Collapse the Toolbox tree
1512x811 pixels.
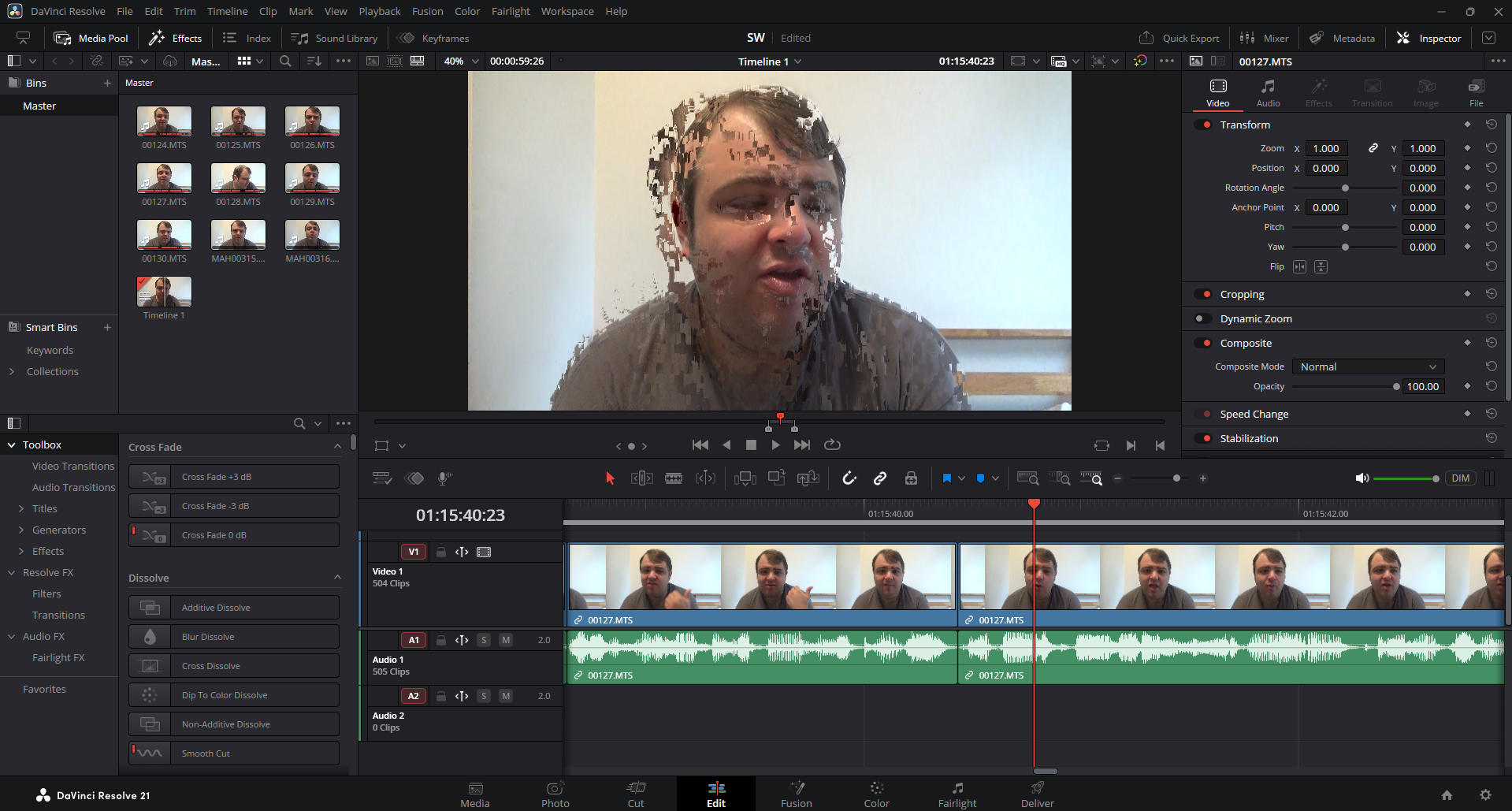pyautogui.click(x=12, y=445)
